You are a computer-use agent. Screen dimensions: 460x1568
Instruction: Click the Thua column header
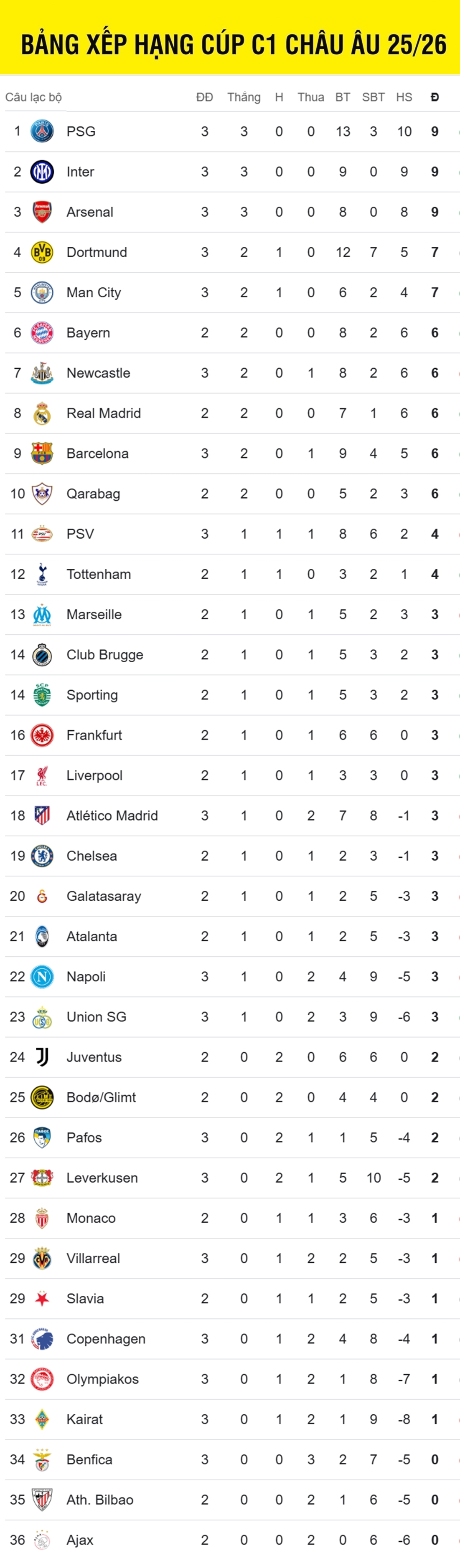click(311, 97)
